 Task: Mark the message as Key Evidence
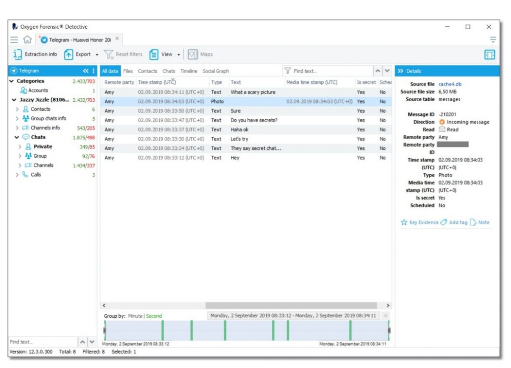[x=419, y=222]
